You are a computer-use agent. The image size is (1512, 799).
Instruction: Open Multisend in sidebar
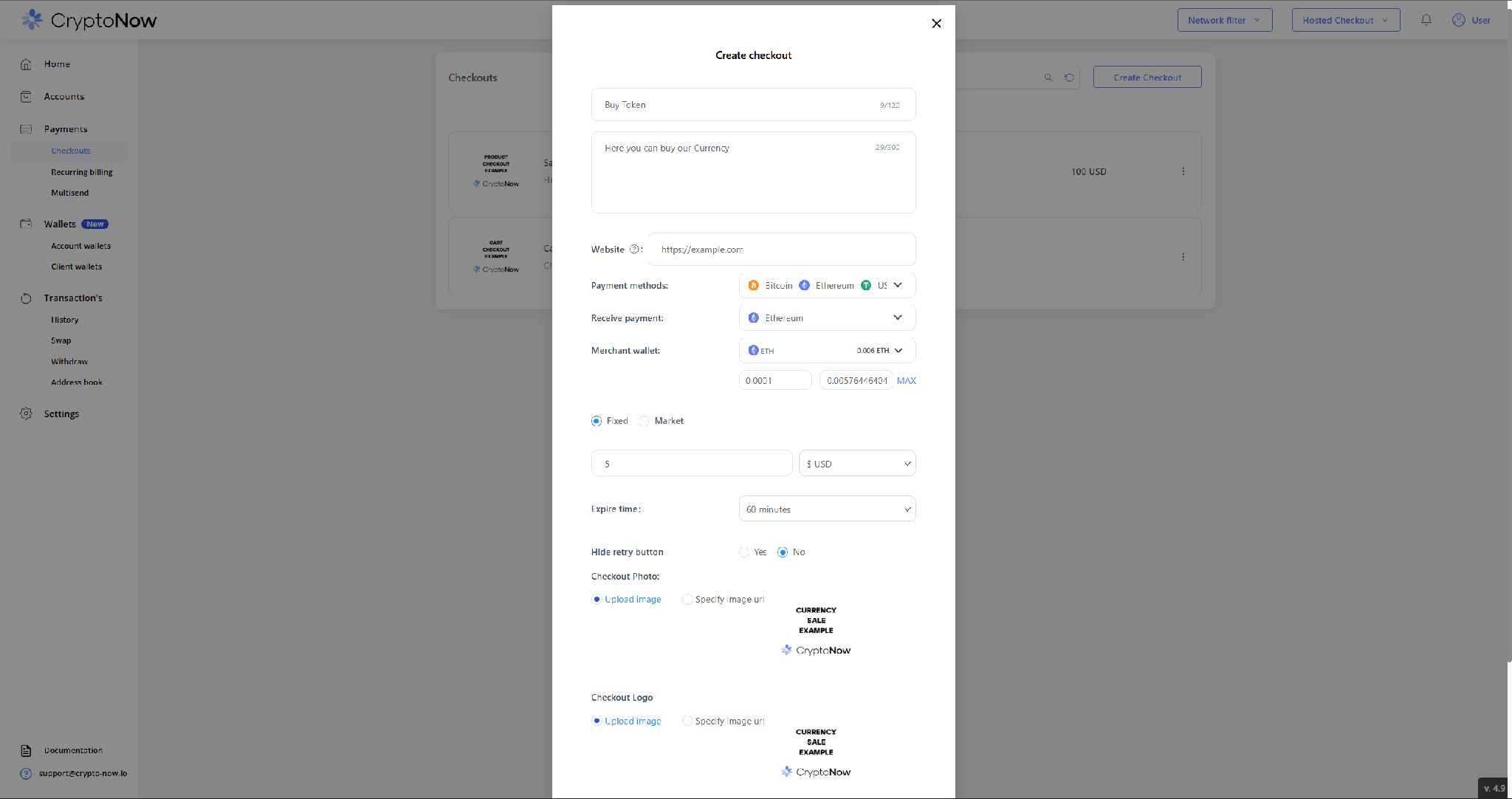click(70, 193)
